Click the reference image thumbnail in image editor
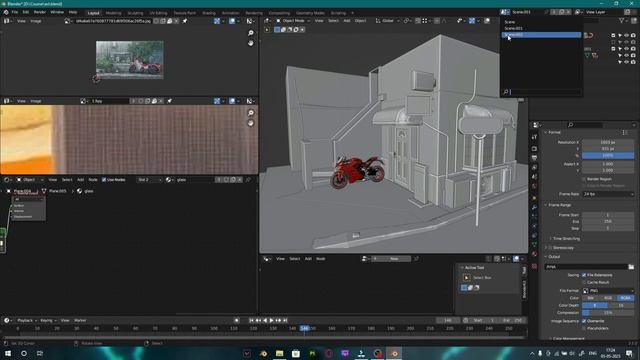 (x=130, y=60)
